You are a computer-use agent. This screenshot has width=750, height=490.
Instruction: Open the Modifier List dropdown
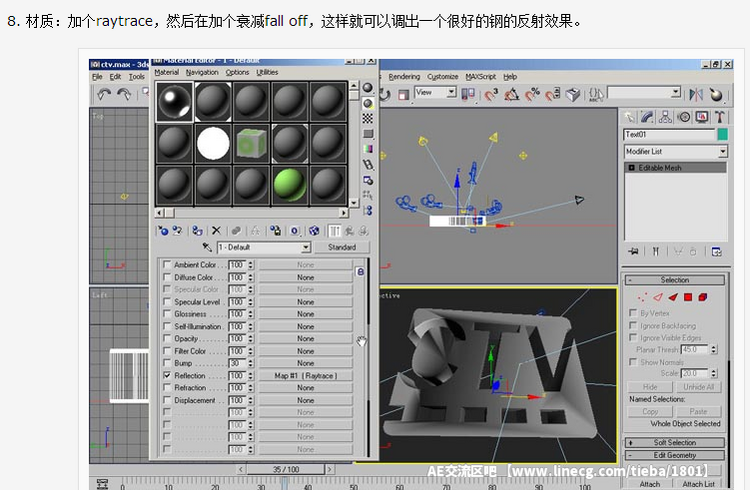(x=676, y=152)
